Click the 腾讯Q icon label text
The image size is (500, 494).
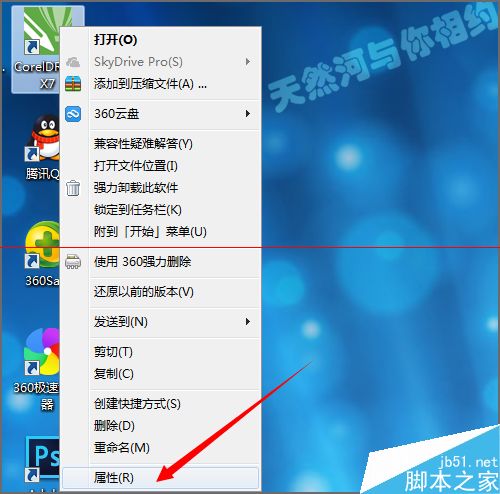click(x=43, y=174)
